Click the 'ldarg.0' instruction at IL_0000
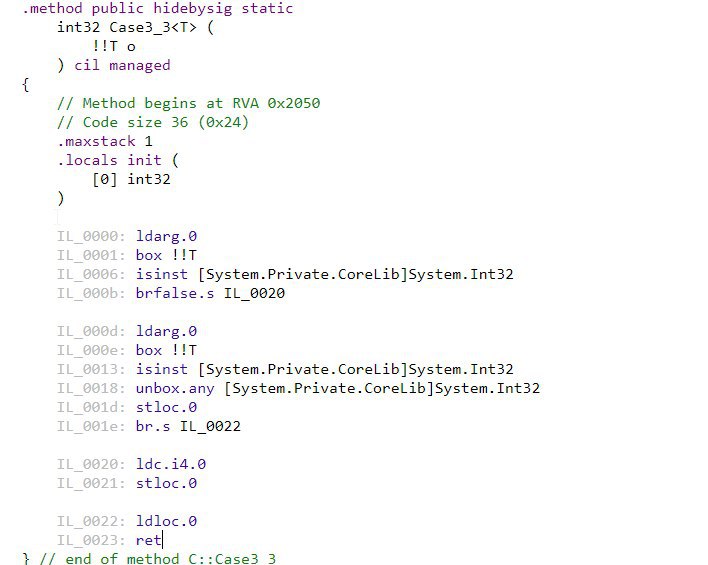This screenshot has height=565, width=708. pyautogui.click(x=166, y=236)
